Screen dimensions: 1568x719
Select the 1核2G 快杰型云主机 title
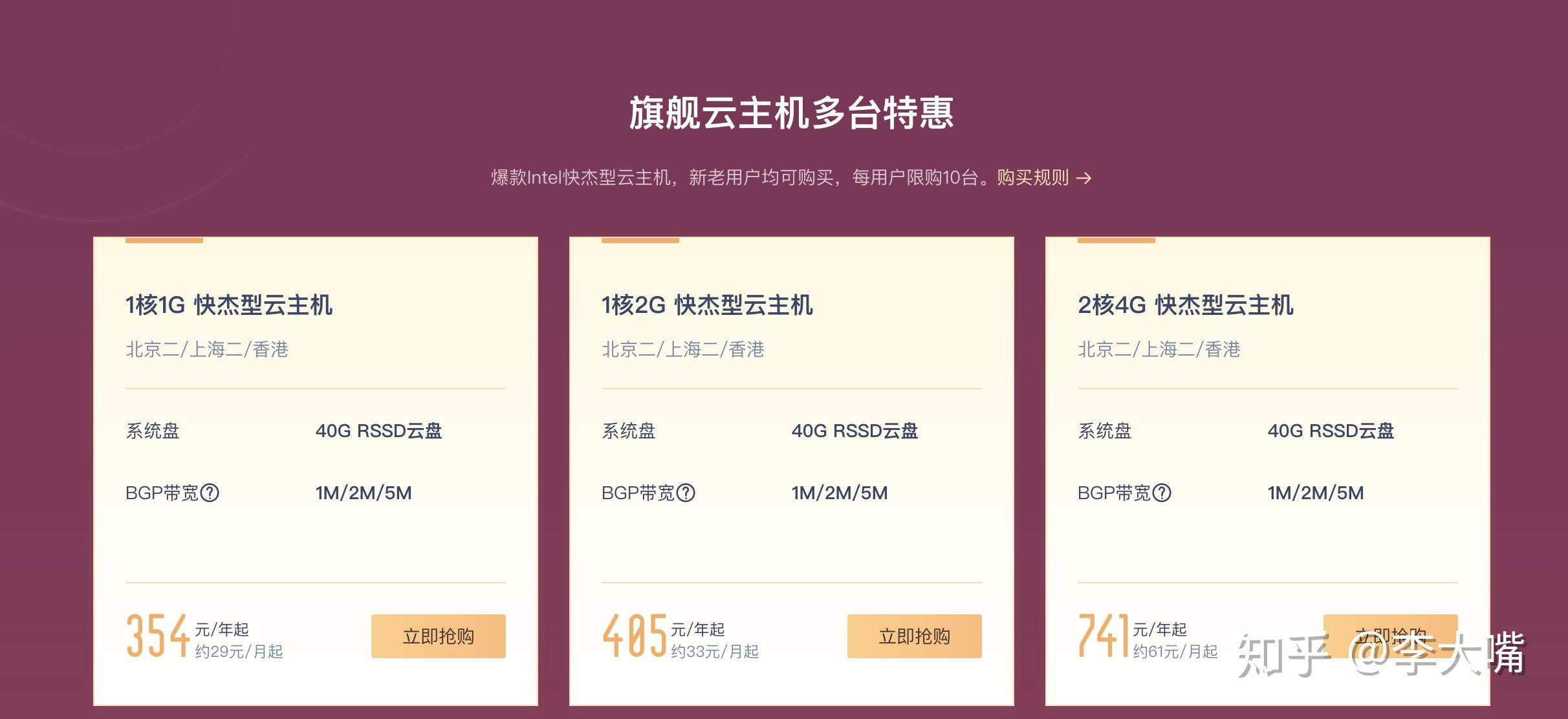[707, 305]
